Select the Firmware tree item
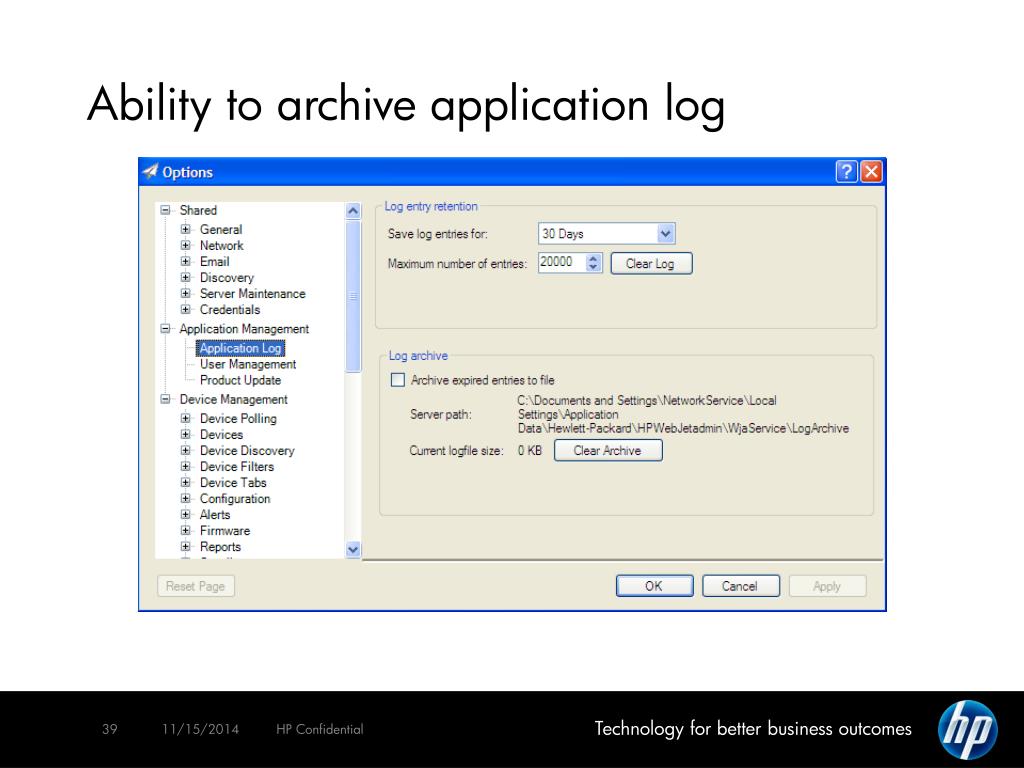1024x768 pixels. coord(225,530)
